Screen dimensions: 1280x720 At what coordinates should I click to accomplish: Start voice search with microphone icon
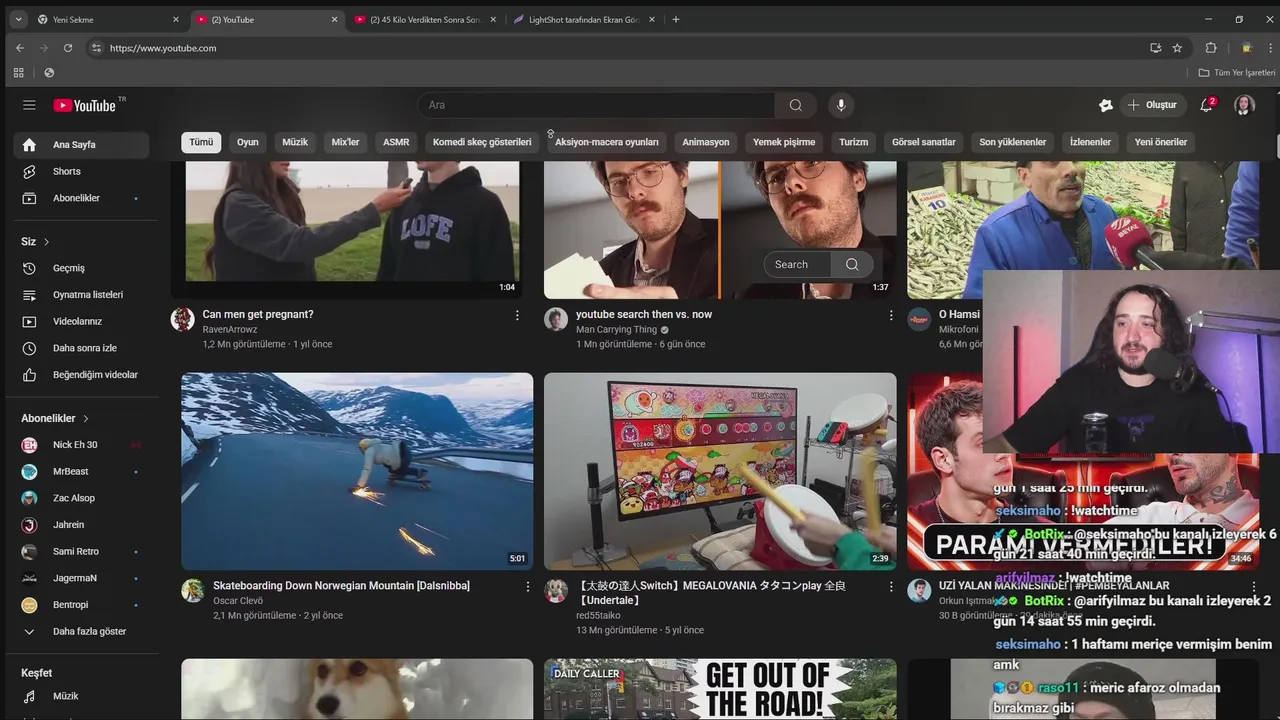[841, 105]
